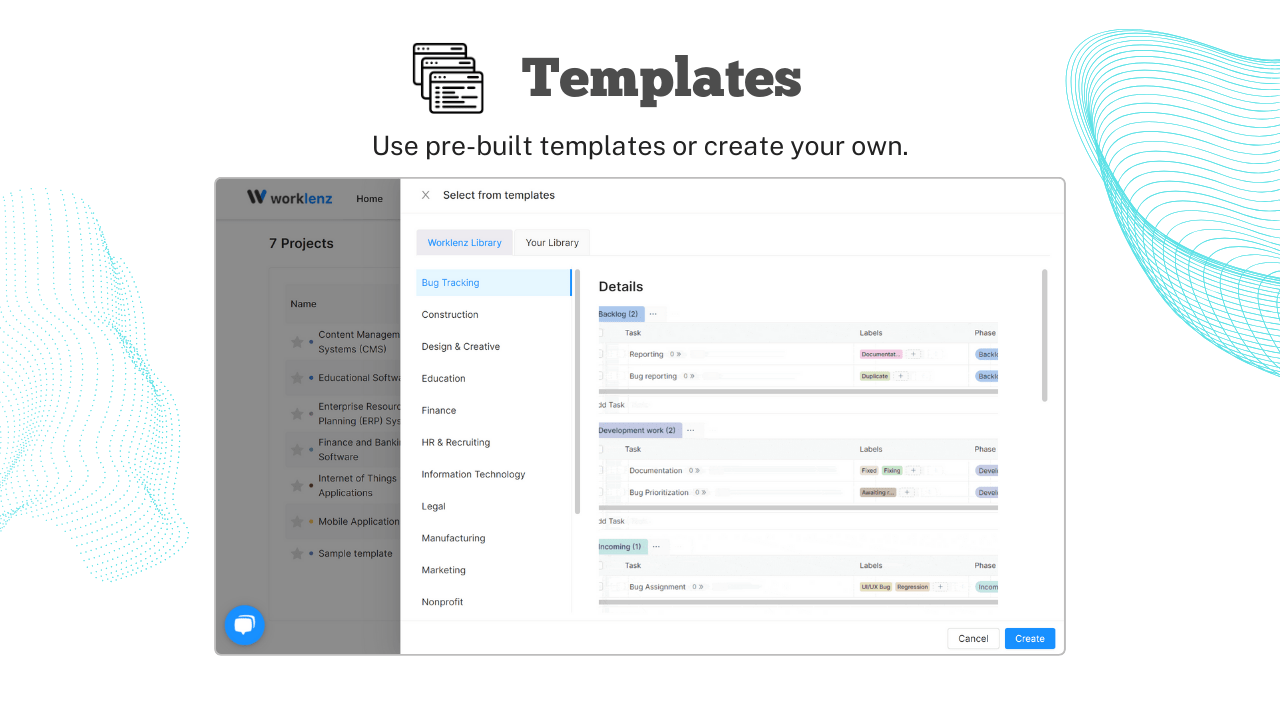Click the Awaiting label tag

(x=878, y=492)
